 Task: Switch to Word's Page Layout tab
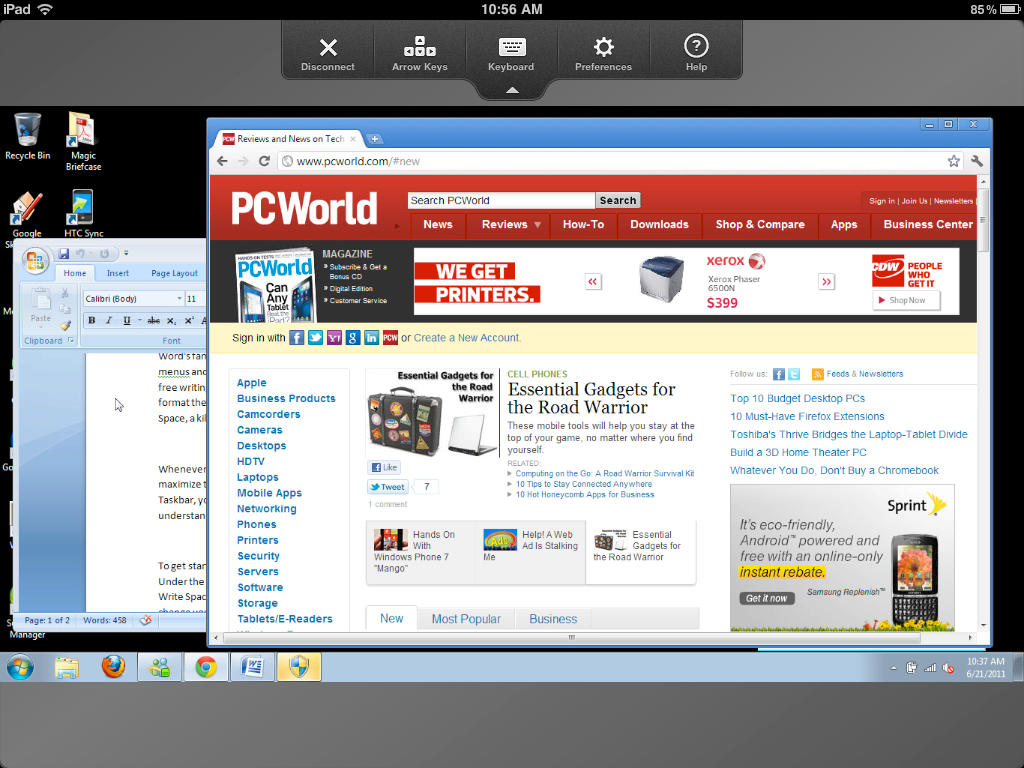click(174, 273)
